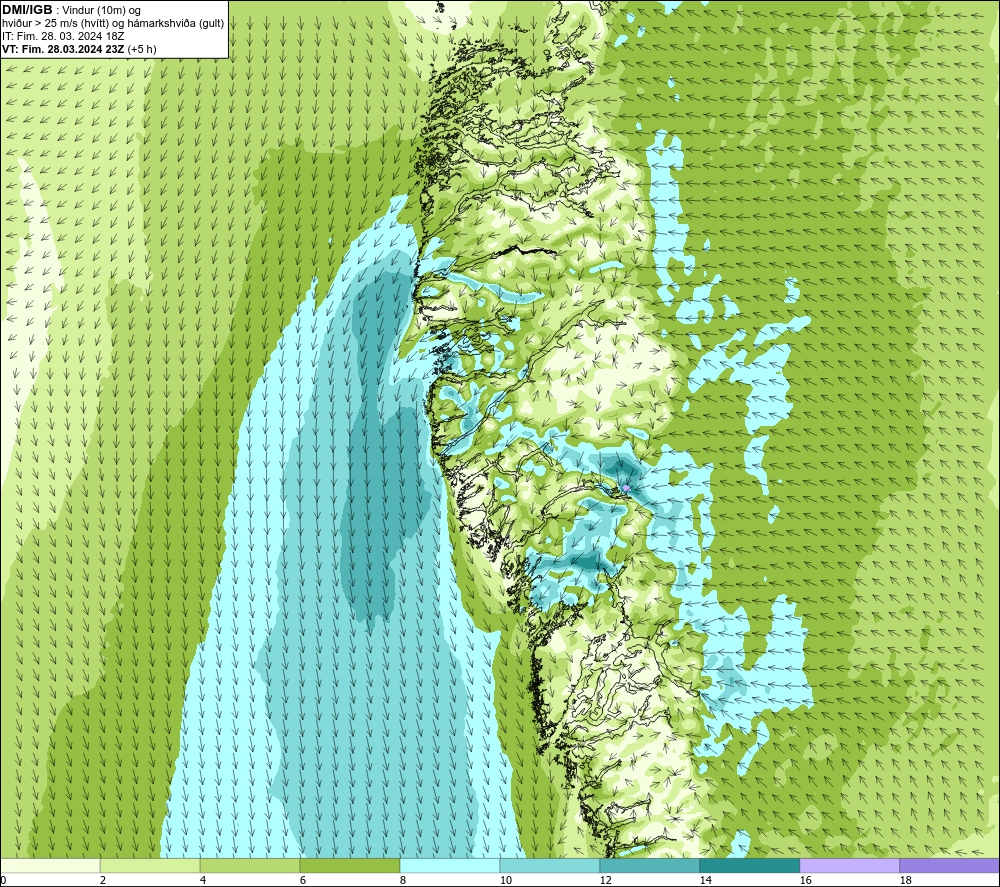Click the purple swatch above 18 m/s
1000x887 pixels.
(x=949, y=865)
